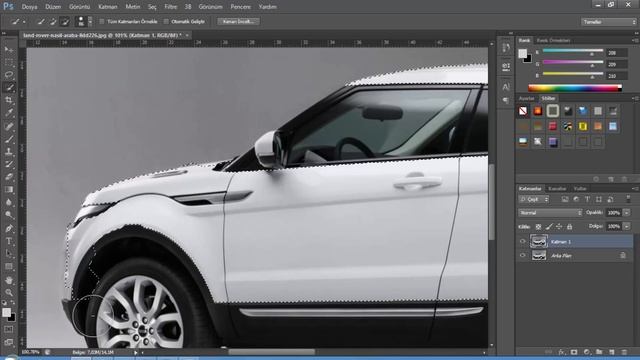The image size is (640, 360).
Task: Select the Dodge tool
Action: tap(9, 215)
